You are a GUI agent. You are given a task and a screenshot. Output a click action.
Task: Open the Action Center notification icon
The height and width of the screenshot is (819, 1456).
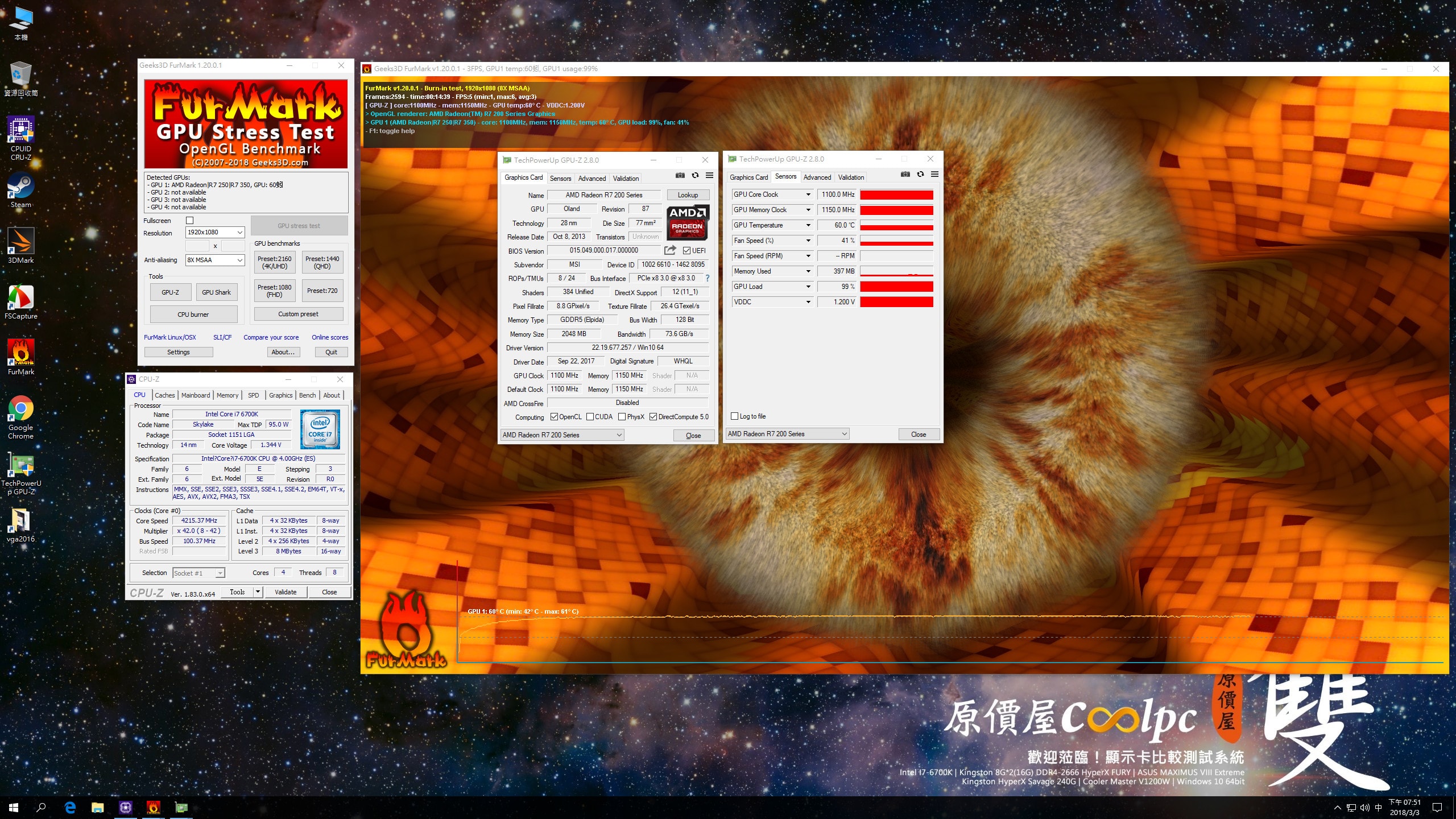pos(1437,807)
